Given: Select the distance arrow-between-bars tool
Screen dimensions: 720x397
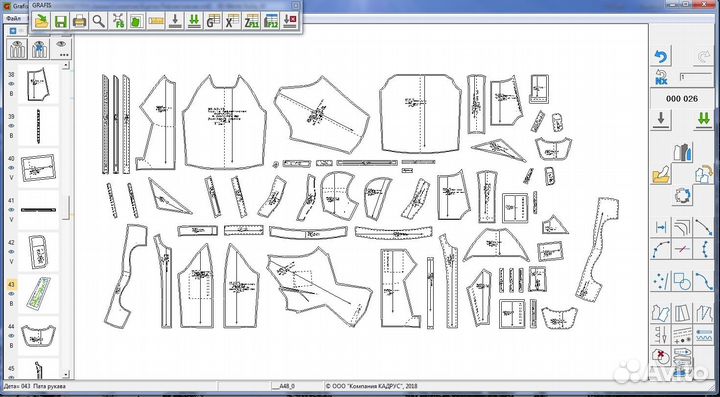Looking at the screenshot, I should (x=661, y=227).
